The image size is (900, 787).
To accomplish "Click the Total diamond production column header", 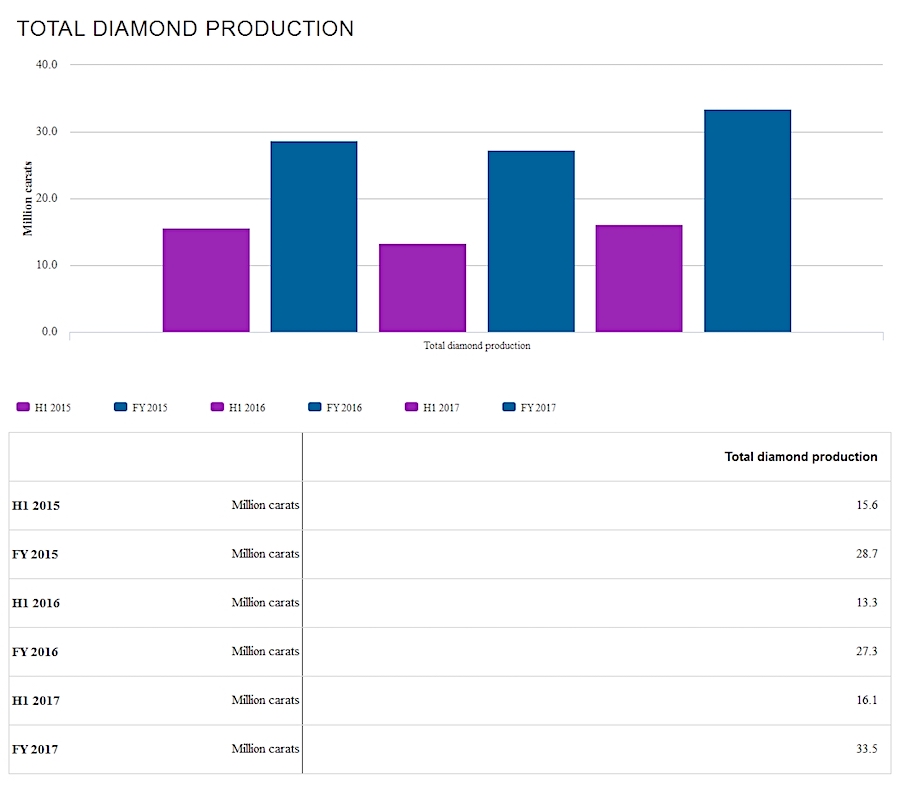I will point(800,457).
